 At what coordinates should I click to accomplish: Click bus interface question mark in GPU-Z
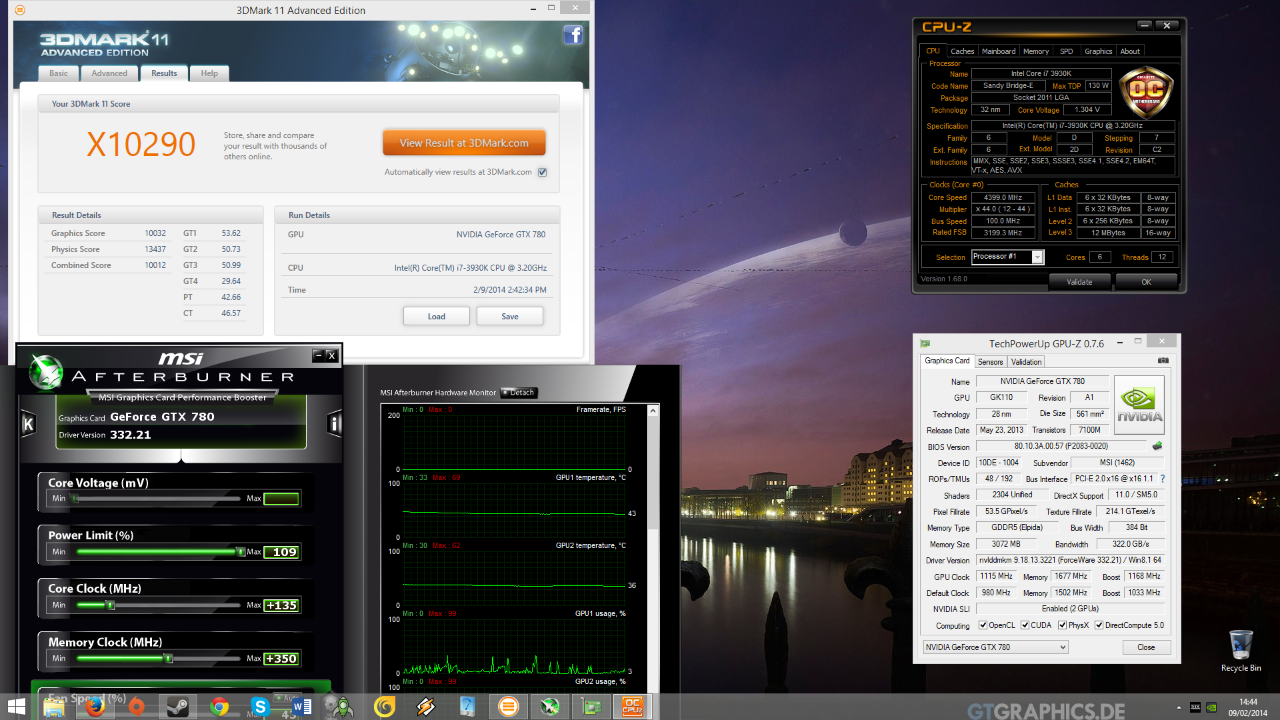click(1162, 479)
